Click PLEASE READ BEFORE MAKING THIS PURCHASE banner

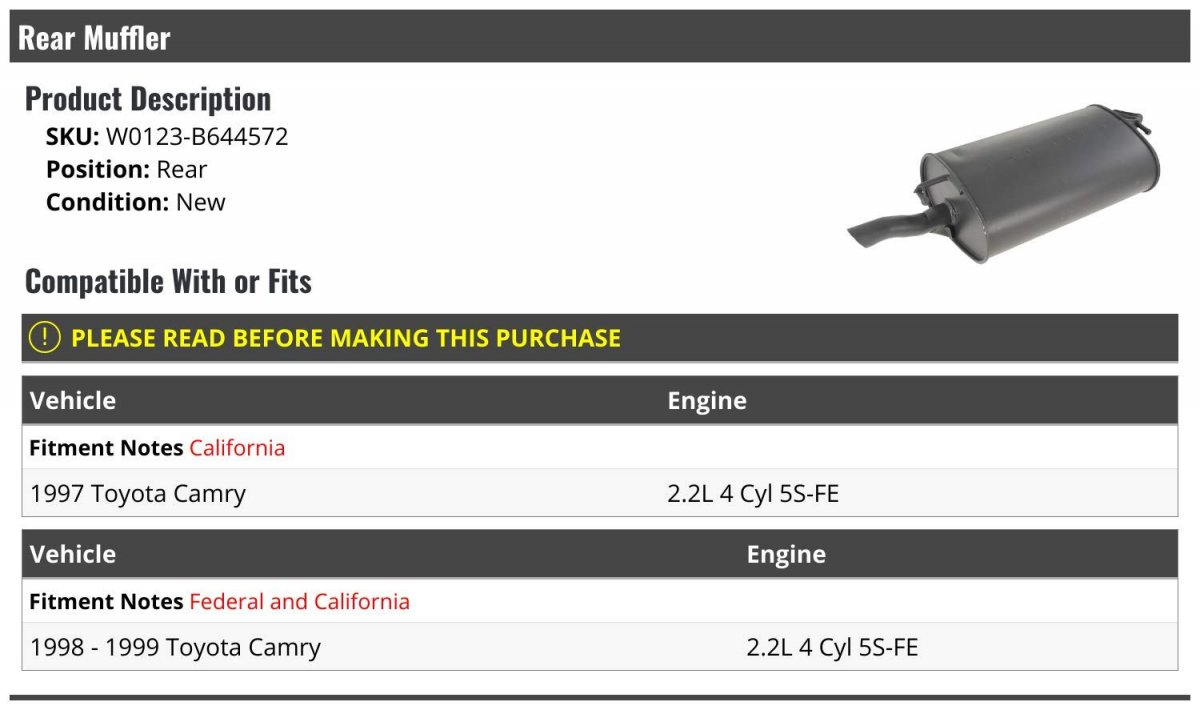tap(600, 338)
